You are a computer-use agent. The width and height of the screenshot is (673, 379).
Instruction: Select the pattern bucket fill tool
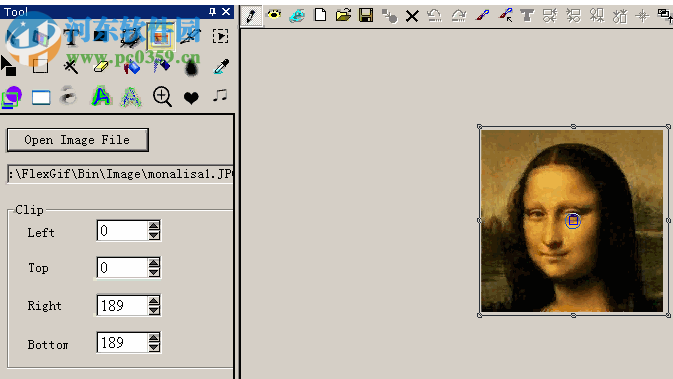pos(161,67)
